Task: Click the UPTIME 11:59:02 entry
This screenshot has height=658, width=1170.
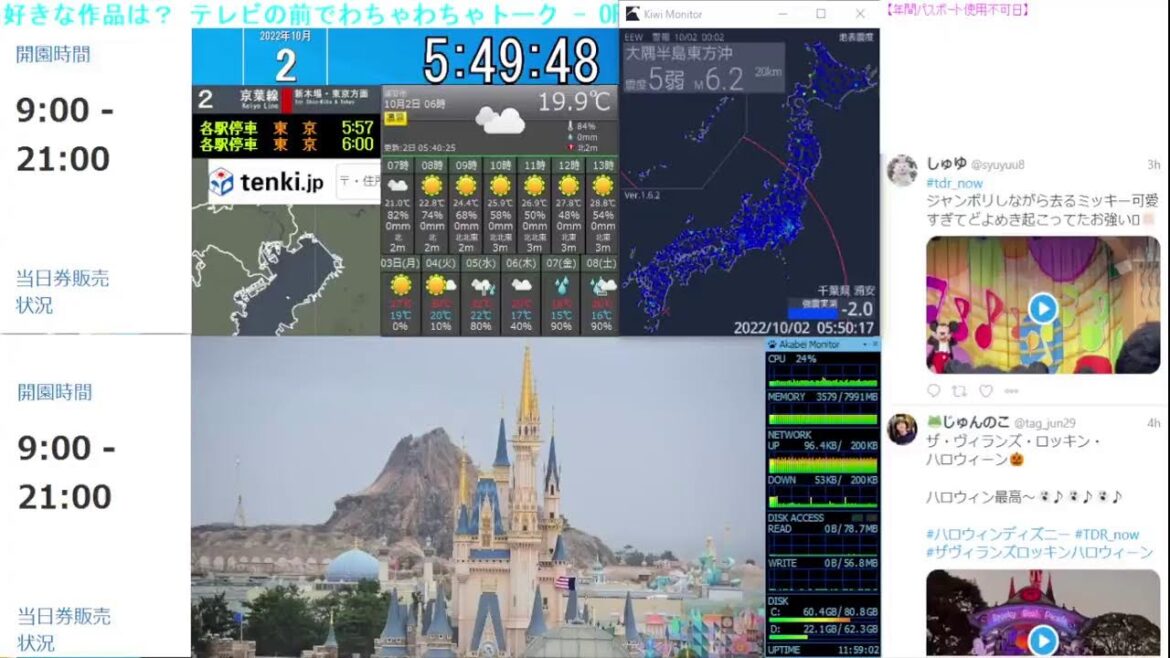Action: 823,650
